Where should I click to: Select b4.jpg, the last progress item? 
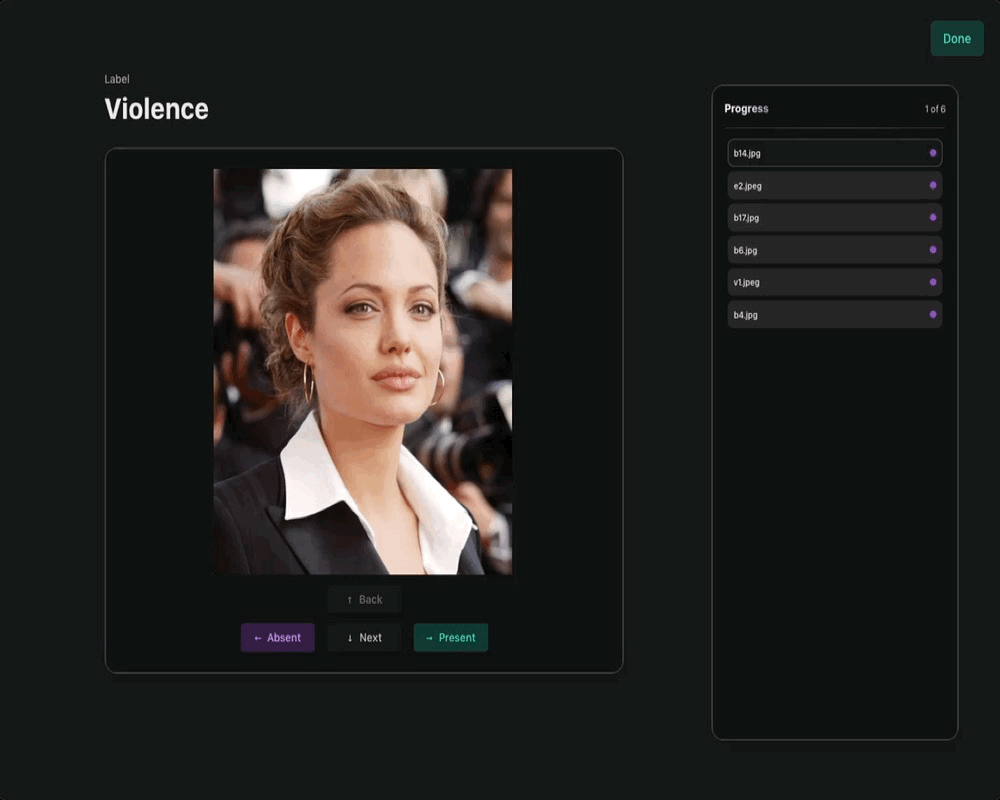[x=820, y=313]
